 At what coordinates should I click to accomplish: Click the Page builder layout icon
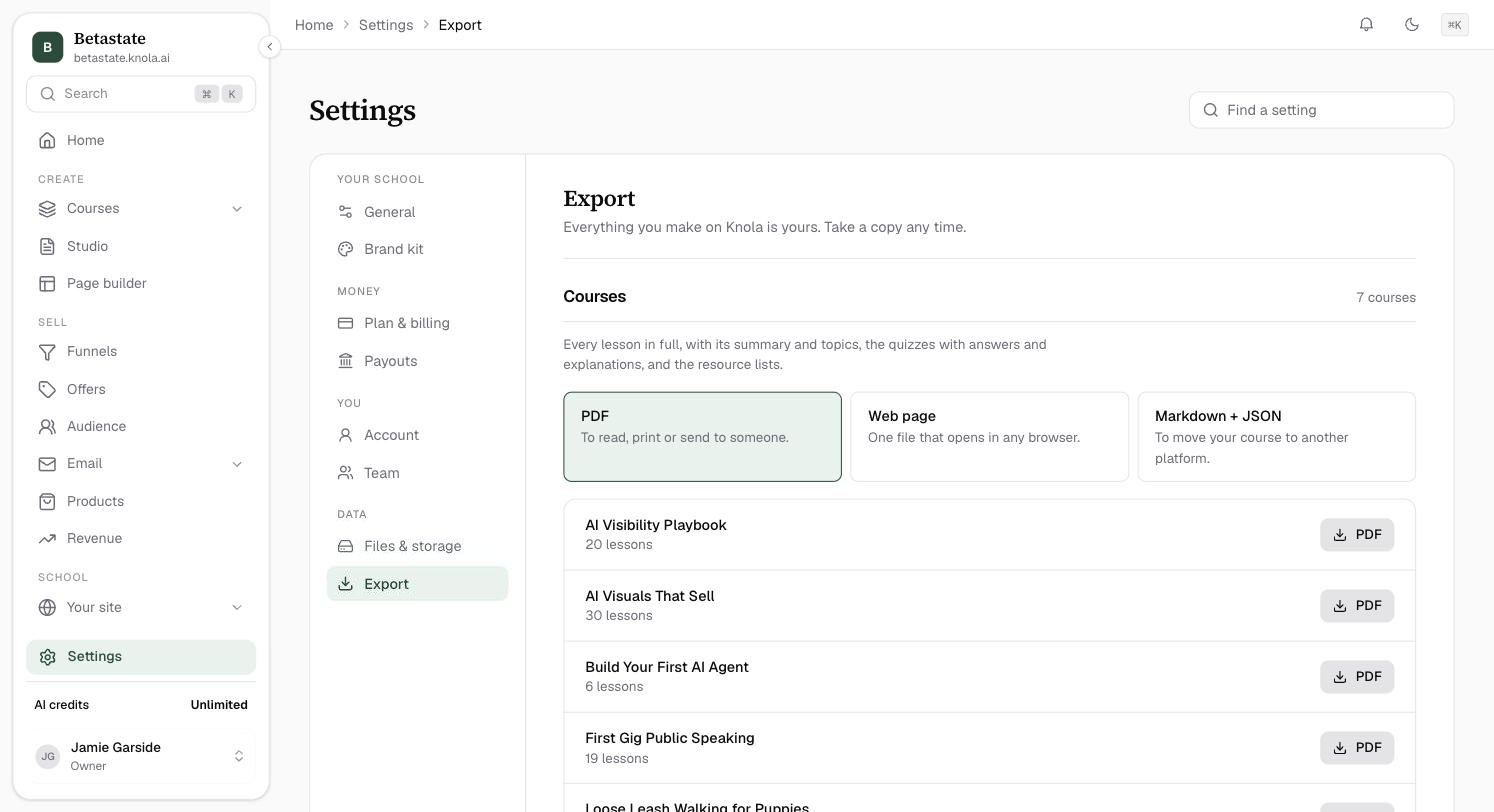click(47, 283)
